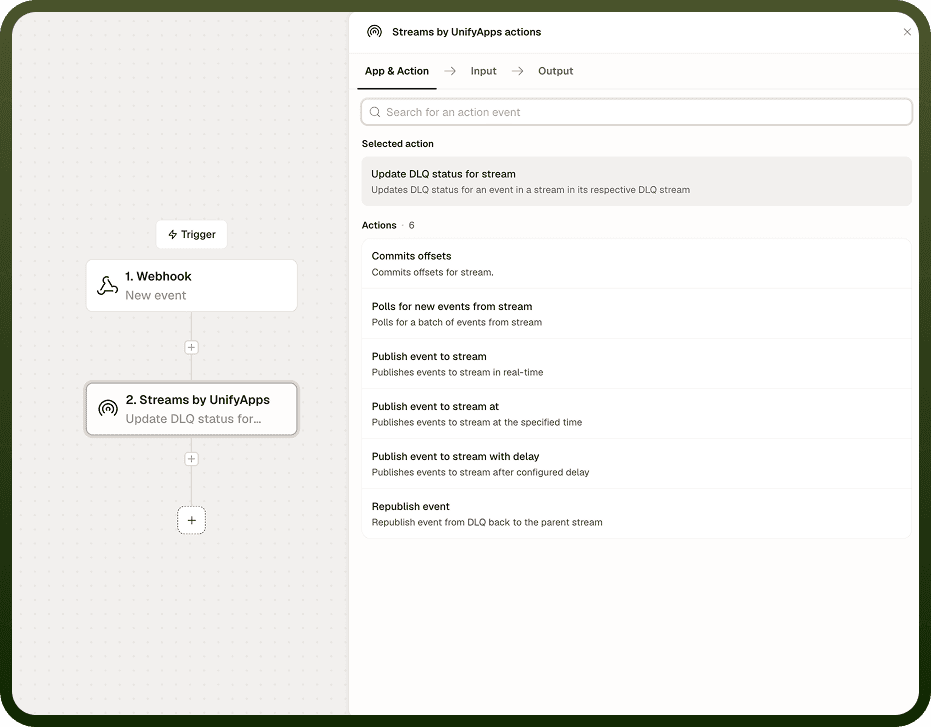Click the Streams by UnifyApps node icon
The height and width of the screenshot is (727, 931).
click(x=108, y=409)
